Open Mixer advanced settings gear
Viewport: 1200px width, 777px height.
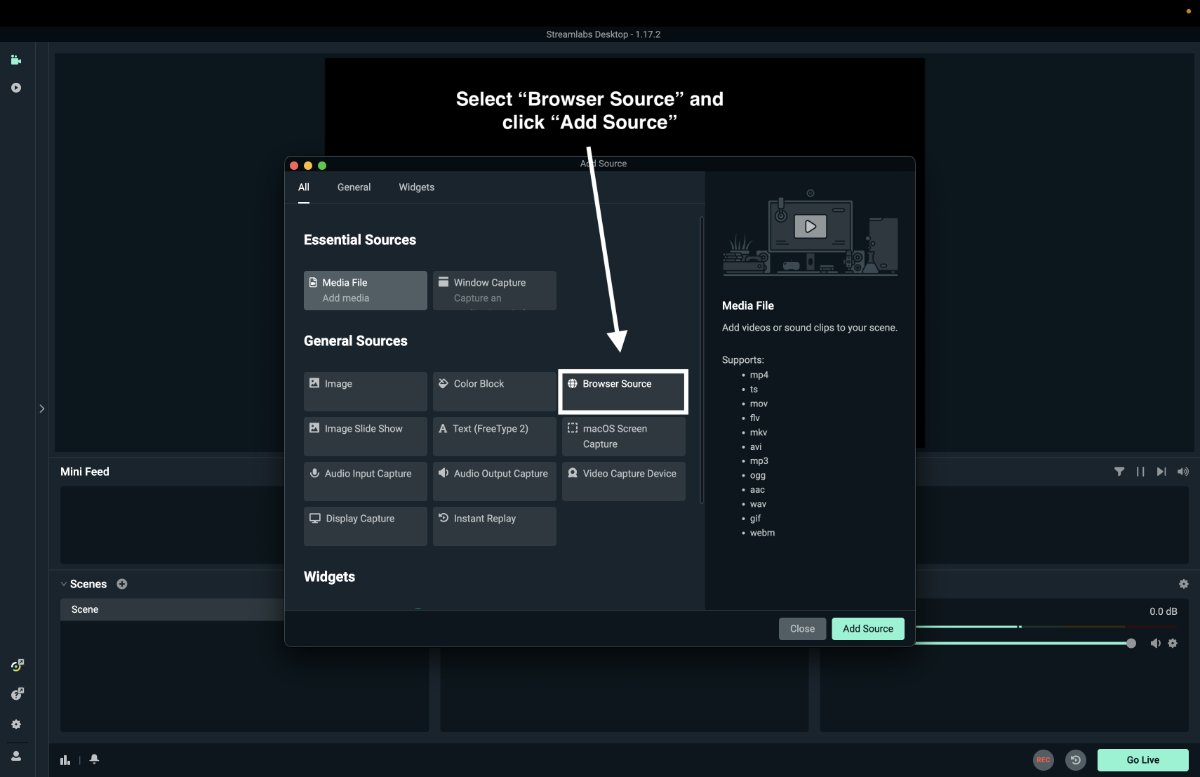coord(1184,584)
